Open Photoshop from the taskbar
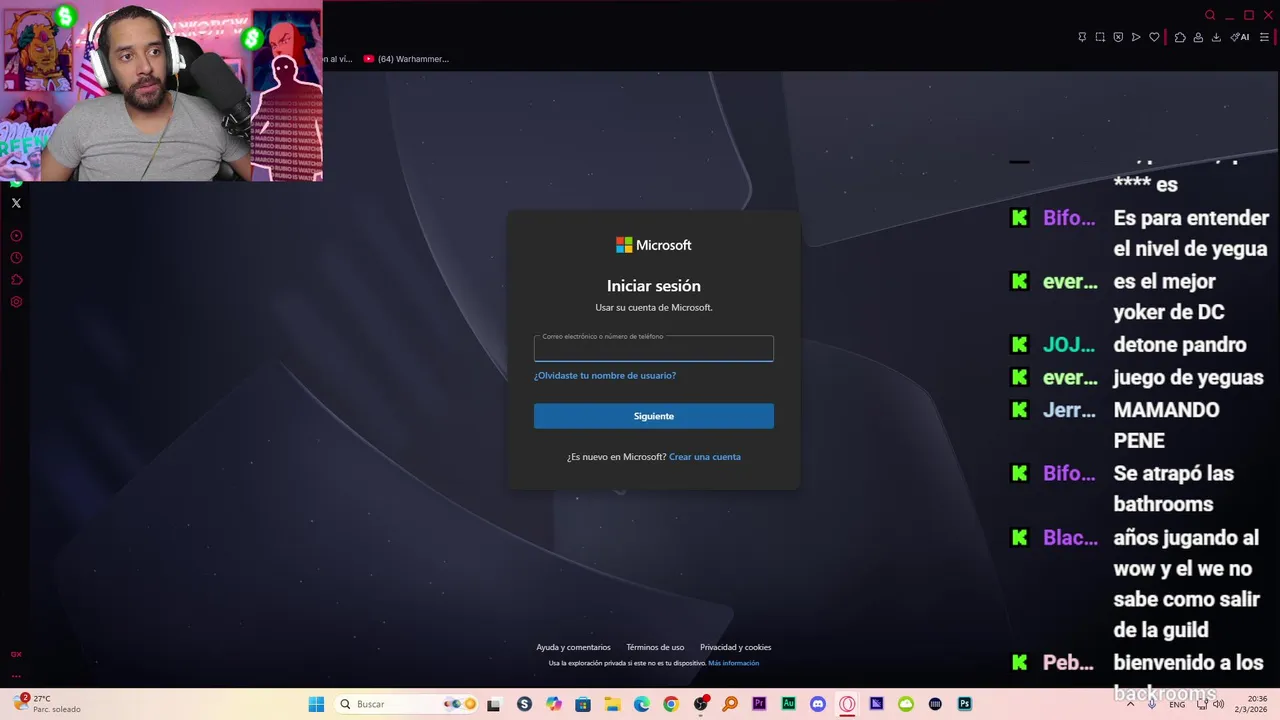The height and width of the screenshot is (720, 1280). point(965,704)
